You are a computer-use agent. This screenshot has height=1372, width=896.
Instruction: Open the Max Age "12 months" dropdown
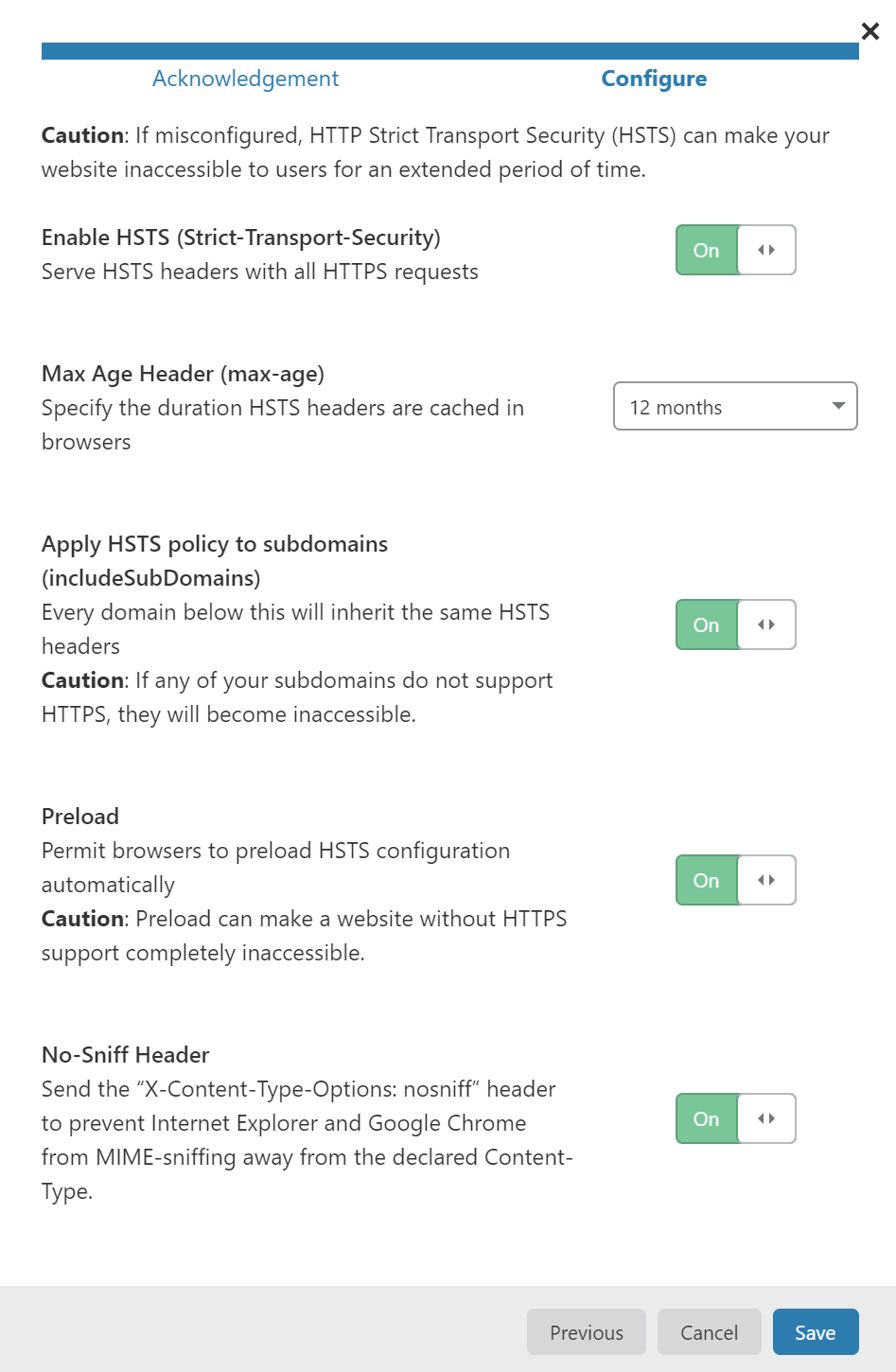tap(734, 406)
